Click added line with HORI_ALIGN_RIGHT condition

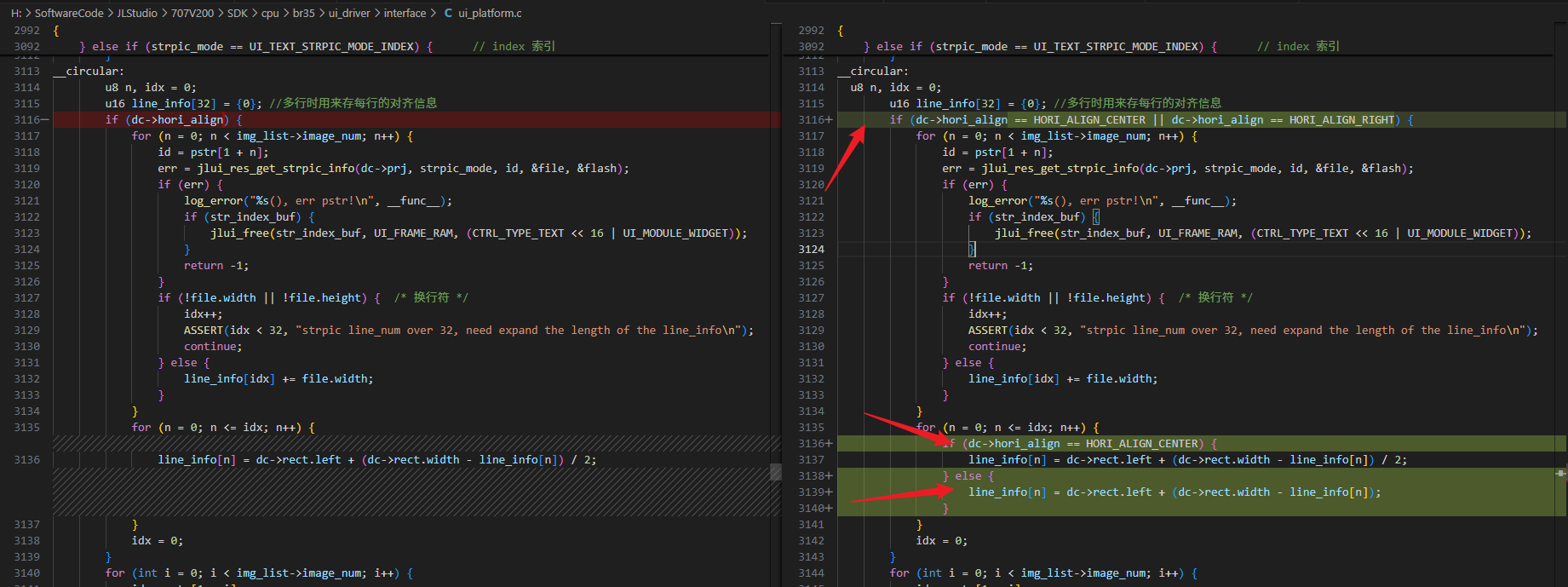(x=1152, y=120)
